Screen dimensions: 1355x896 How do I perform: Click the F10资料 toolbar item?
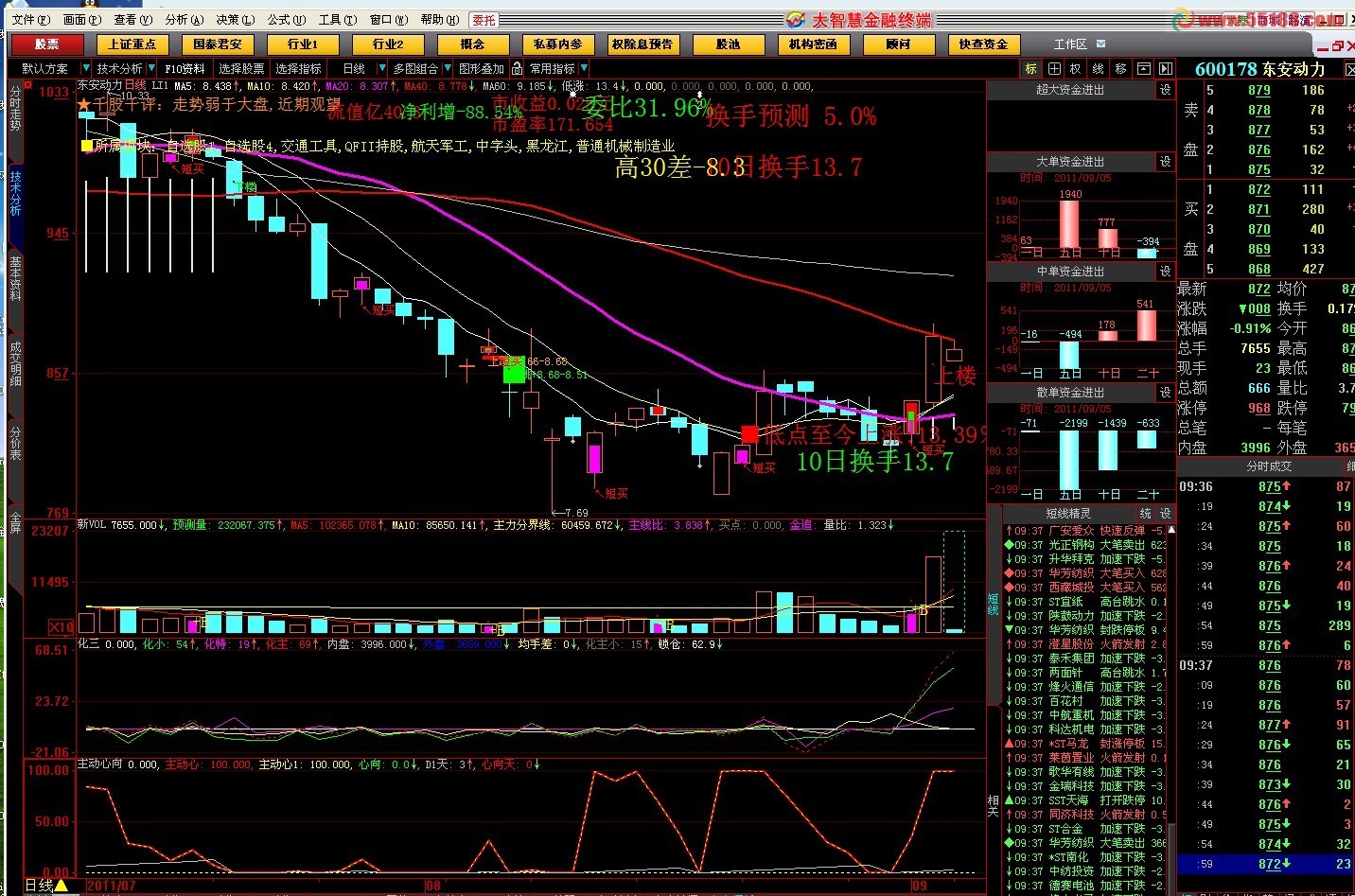pyautogui.click(x=185, y=69)
